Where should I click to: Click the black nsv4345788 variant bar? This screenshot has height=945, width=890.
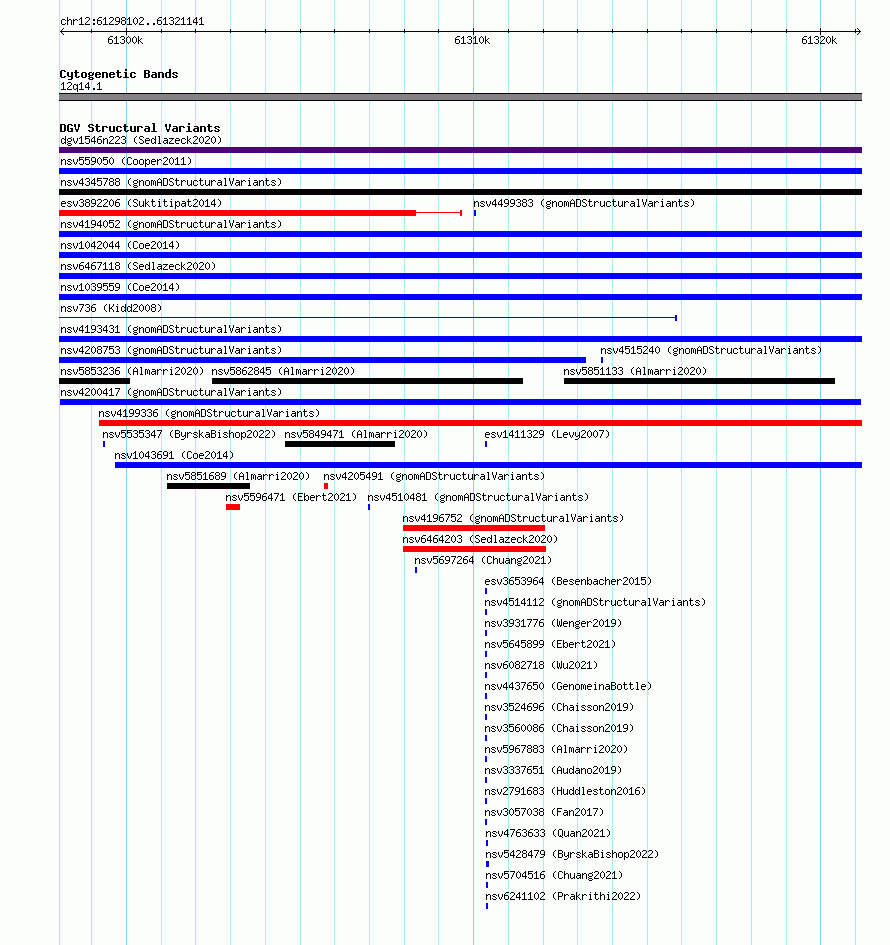(460, 192)
